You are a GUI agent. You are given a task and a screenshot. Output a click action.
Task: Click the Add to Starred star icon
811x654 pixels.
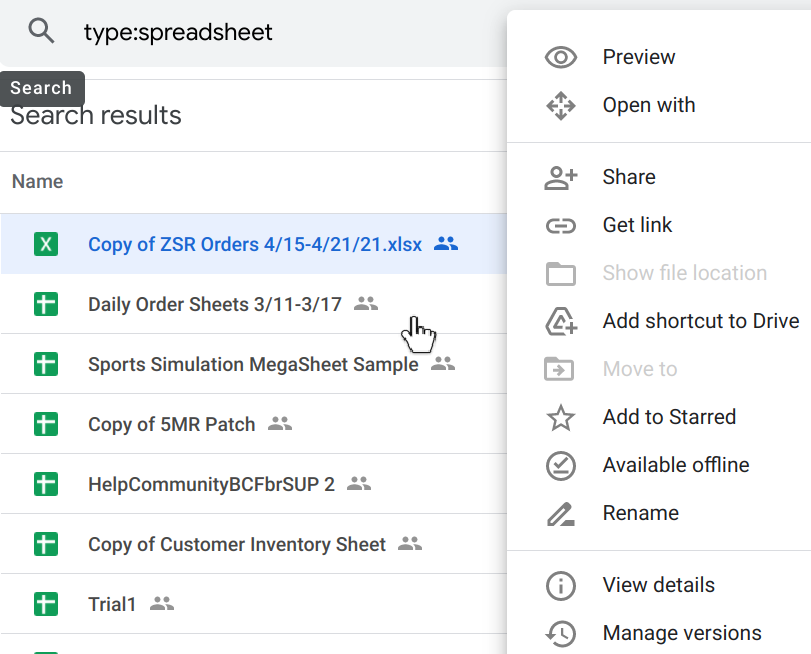(x=560, y=417)
